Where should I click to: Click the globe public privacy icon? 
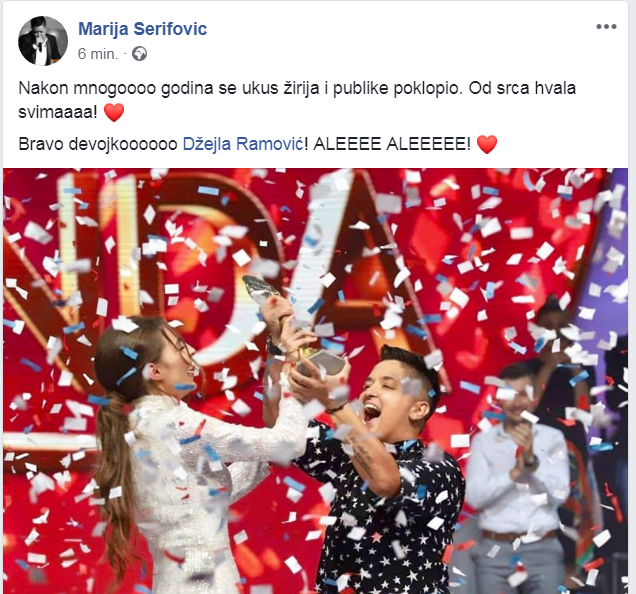click(x=140, y=54)
